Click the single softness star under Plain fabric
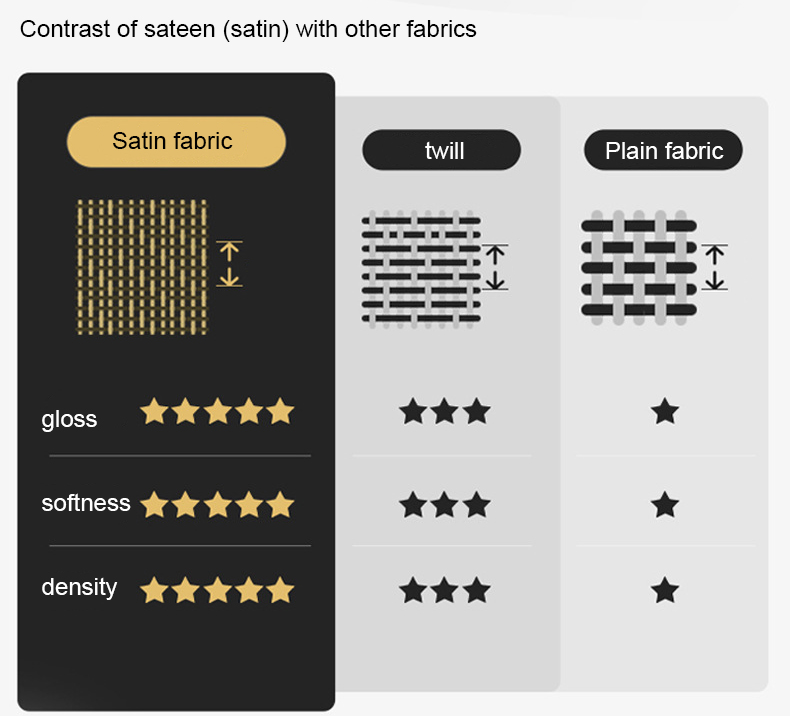 664,505
